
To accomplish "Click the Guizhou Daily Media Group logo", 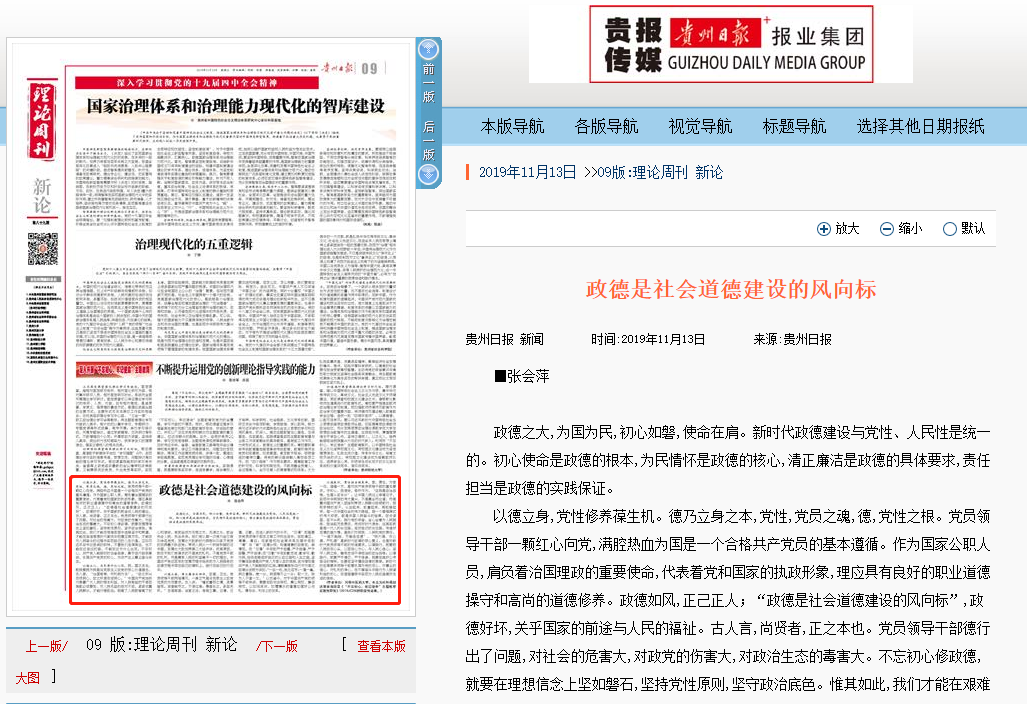I will (730, 45).
